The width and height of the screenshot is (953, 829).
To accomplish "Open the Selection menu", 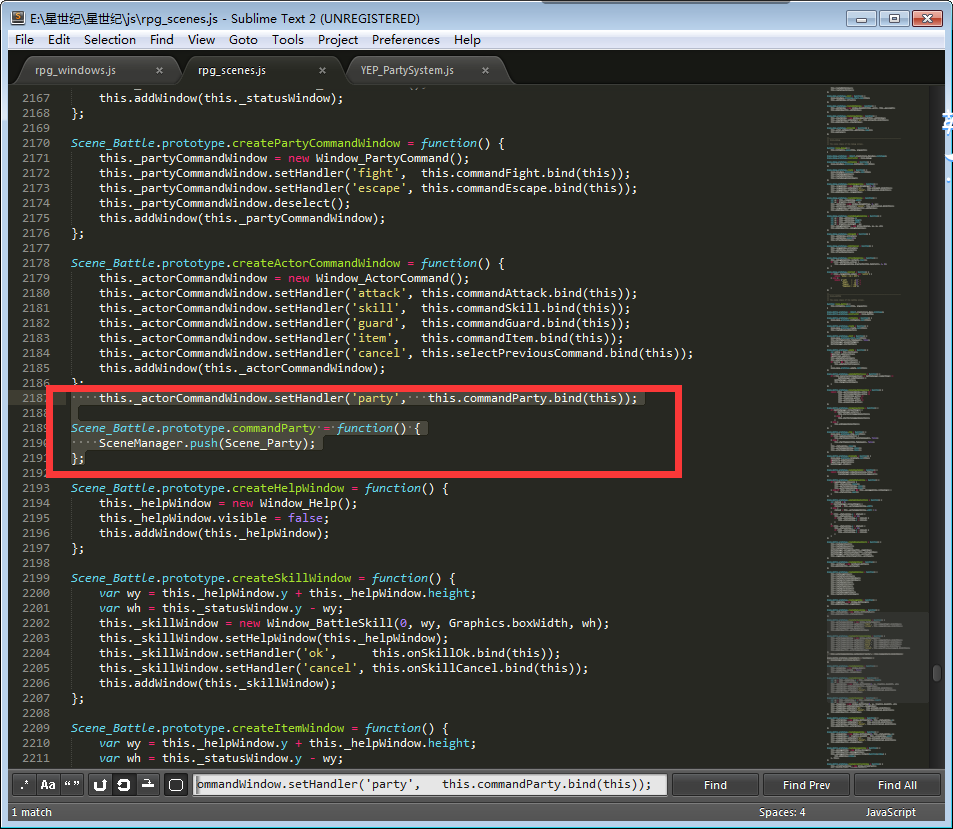I will click(110, 40).
